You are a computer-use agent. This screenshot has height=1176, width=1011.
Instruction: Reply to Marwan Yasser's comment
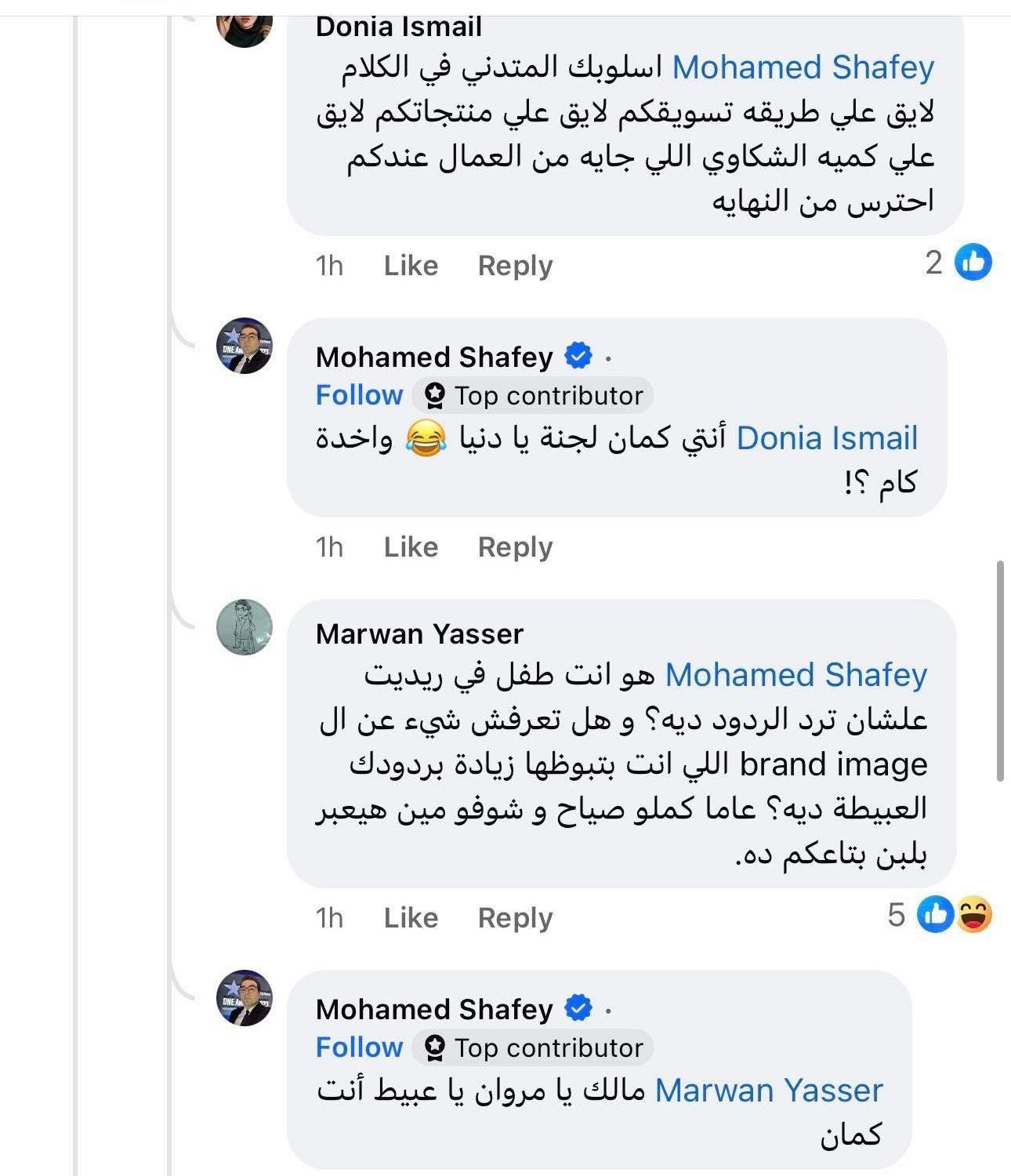[515, 918]
